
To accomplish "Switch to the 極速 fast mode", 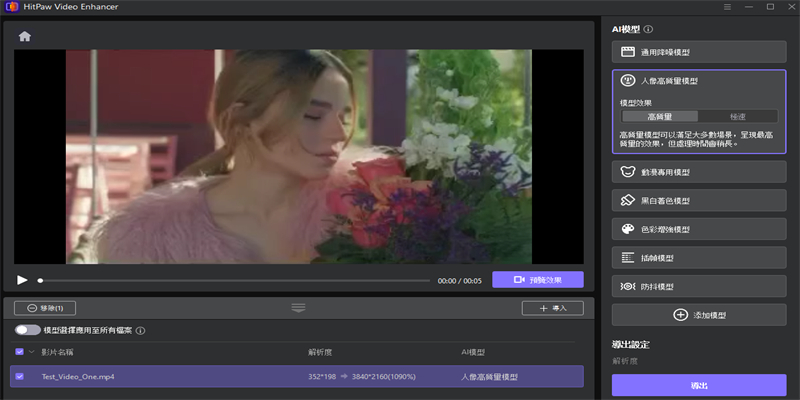I will click(x=738, y=116).
